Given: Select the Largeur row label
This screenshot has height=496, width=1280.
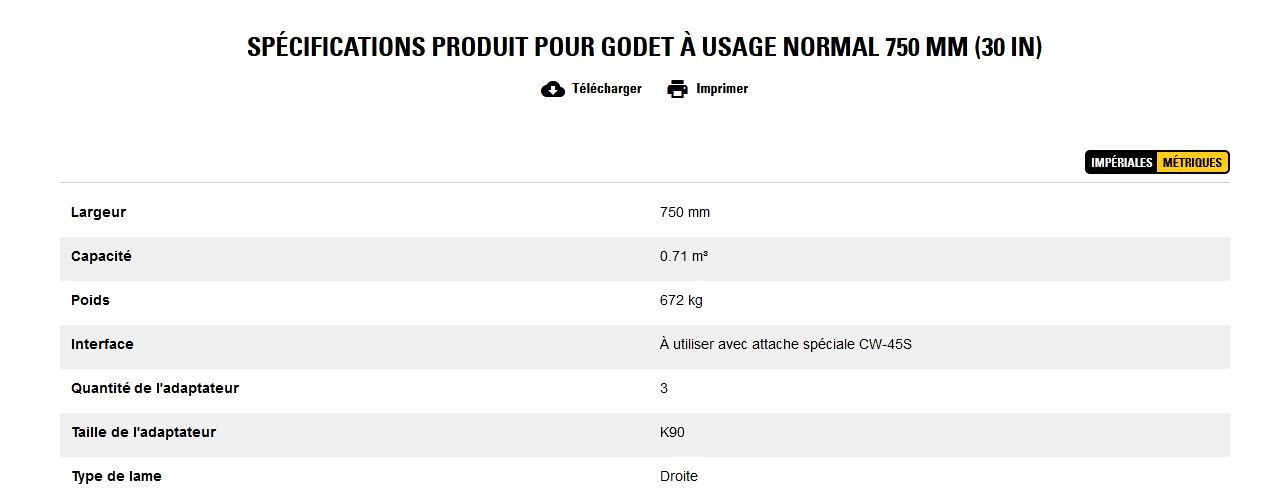Looking at the screenshot, I should click(x=98, y=212).
